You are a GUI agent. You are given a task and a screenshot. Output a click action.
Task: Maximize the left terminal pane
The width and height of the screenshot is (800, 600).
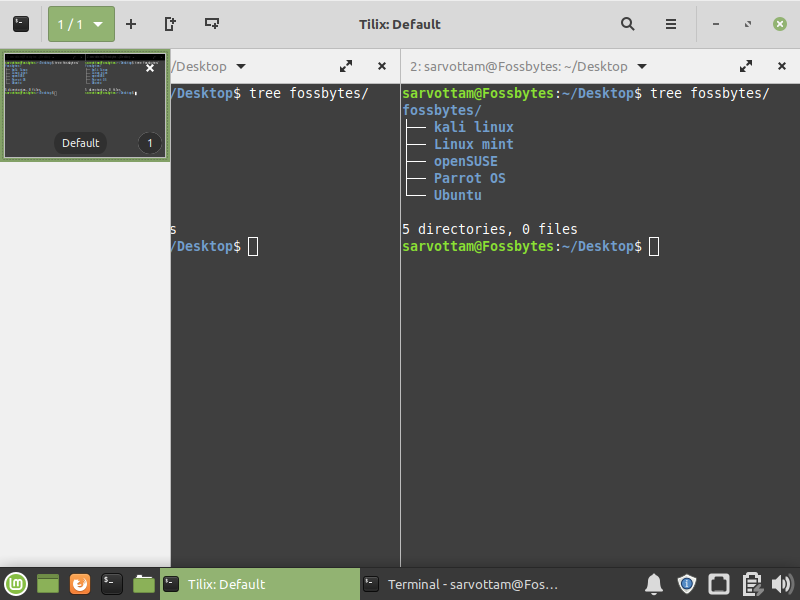click(346, 66)
